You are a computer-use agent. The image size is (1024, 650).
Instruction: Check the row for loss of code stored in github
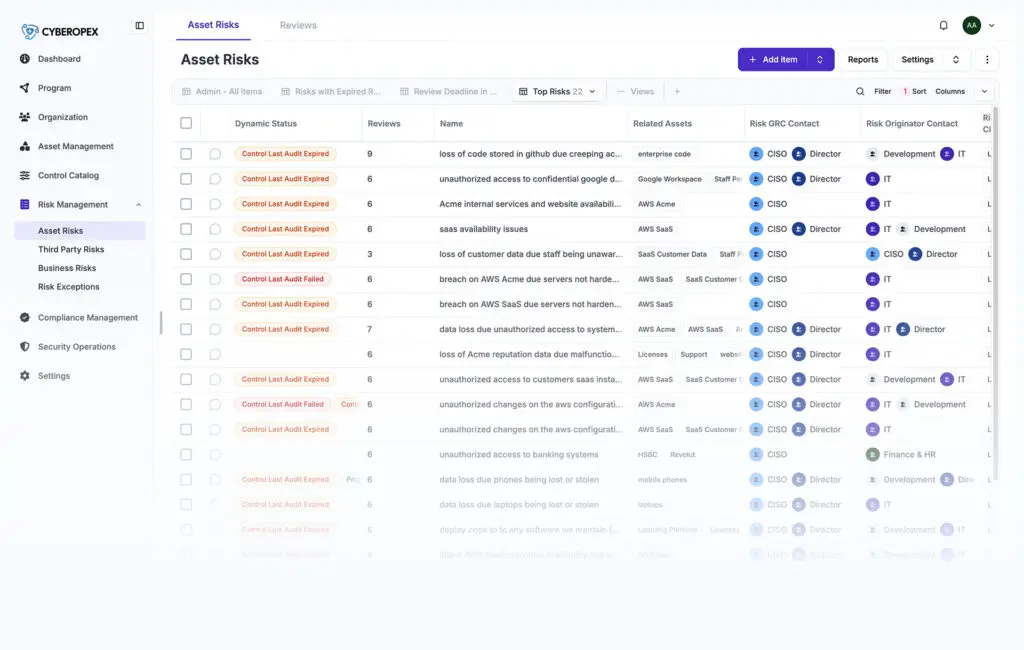point(186,154)
